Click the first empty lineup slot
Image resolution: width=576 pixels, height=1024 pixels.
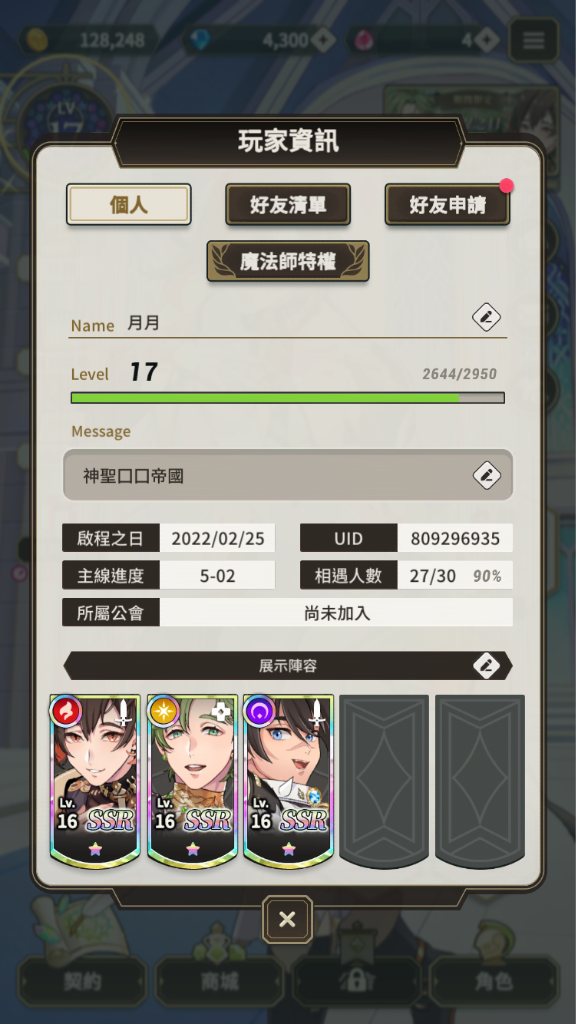[384, 781]
